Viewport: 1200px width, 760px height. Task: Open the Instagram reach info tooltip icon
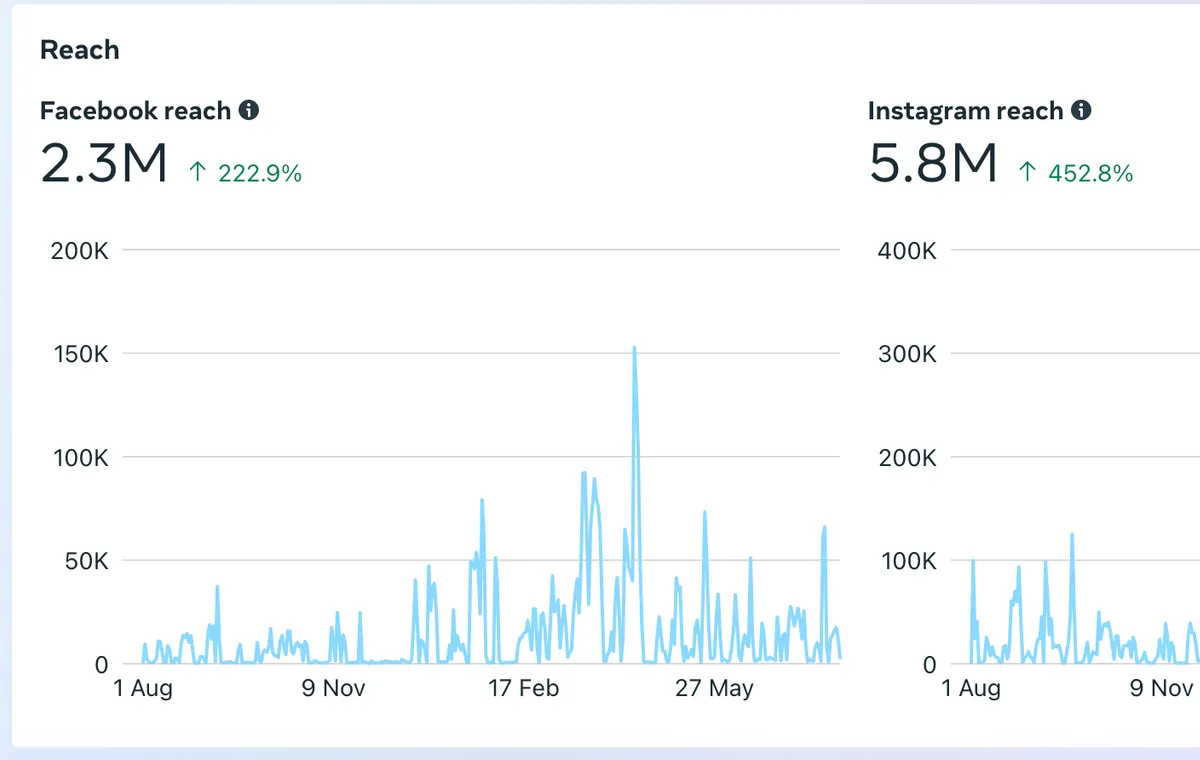(x=1081, y=110)
